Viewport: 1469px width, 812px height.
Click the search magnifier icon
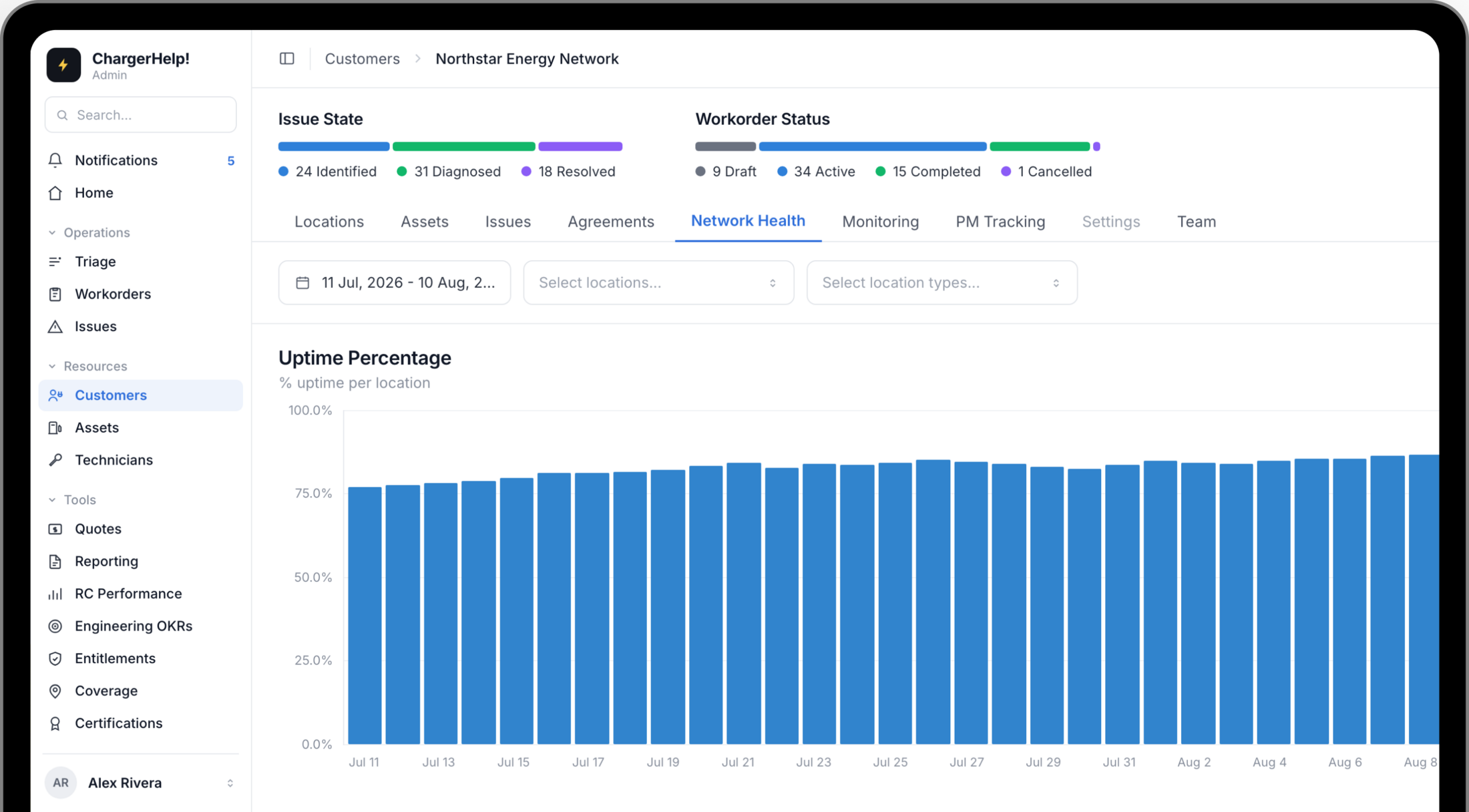[62, 115]
